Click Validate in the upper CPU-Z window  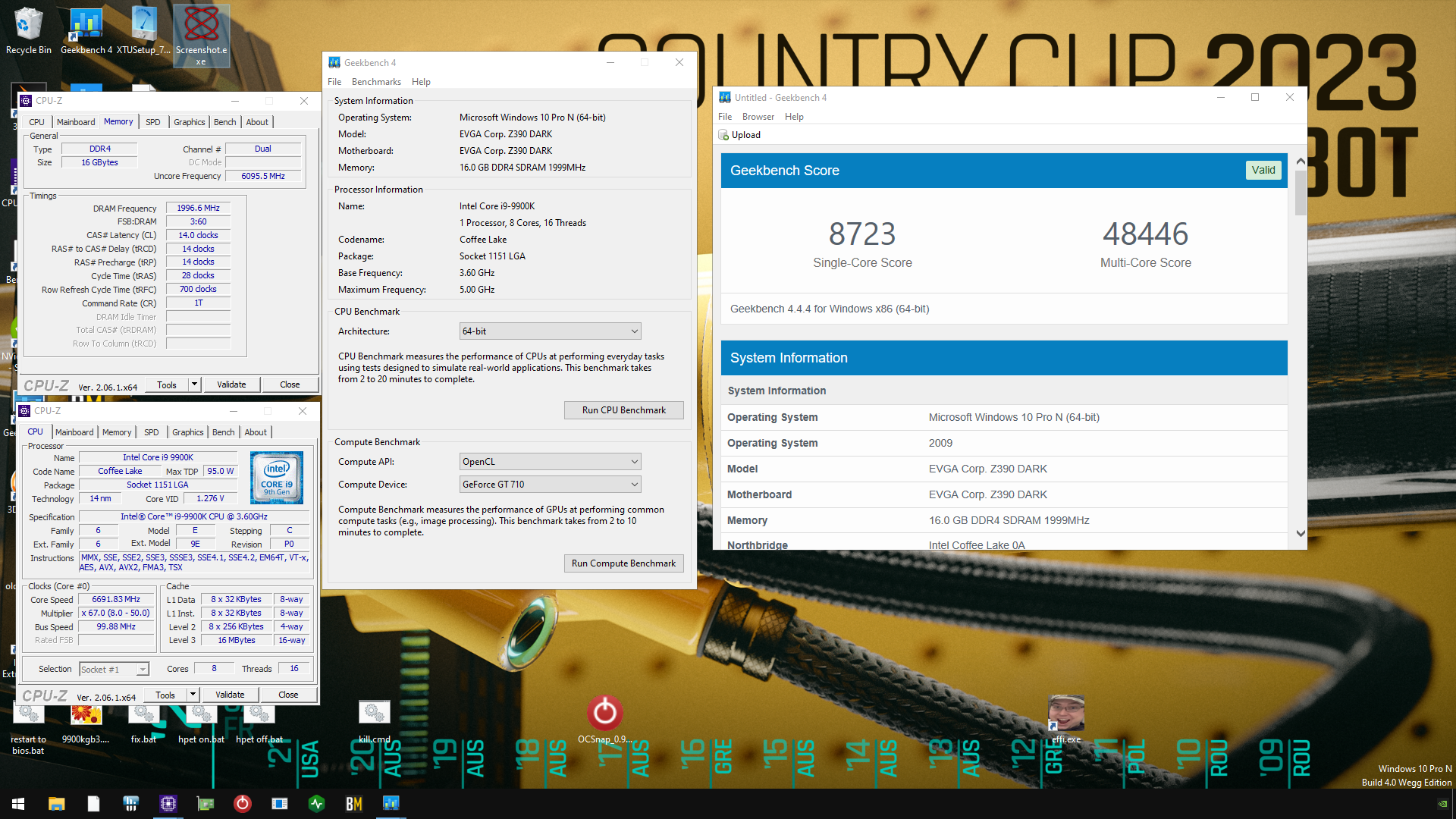[x=231, y=384]
